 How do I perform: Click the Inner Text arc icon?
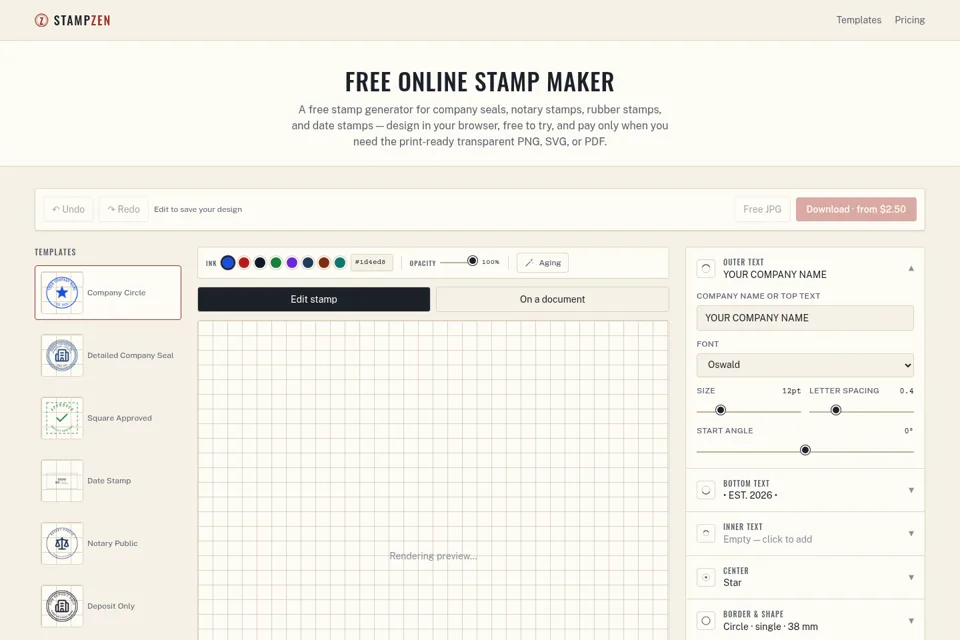point(706,533)
